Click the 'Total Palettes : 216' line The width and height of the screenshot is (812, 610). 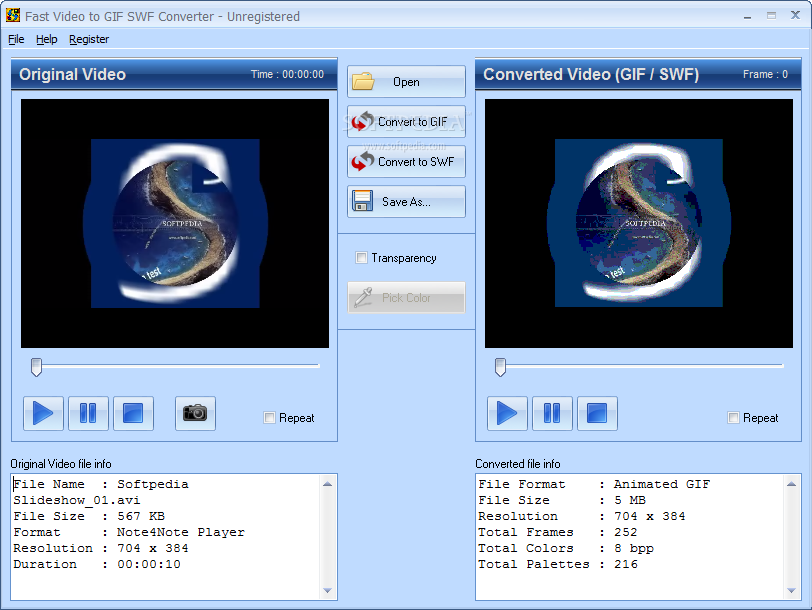(558, 564)
